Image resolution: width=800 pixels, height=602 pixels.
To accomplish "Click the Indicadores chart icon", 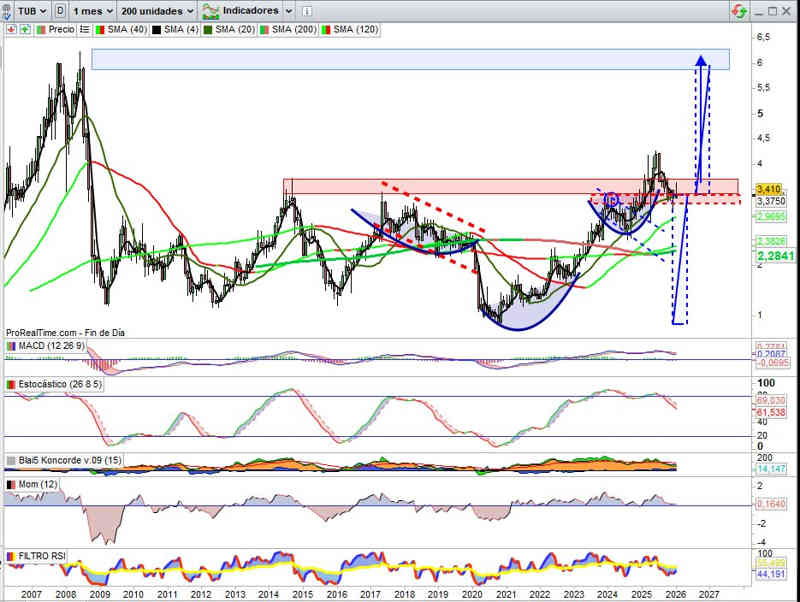I will coord(212,10).
